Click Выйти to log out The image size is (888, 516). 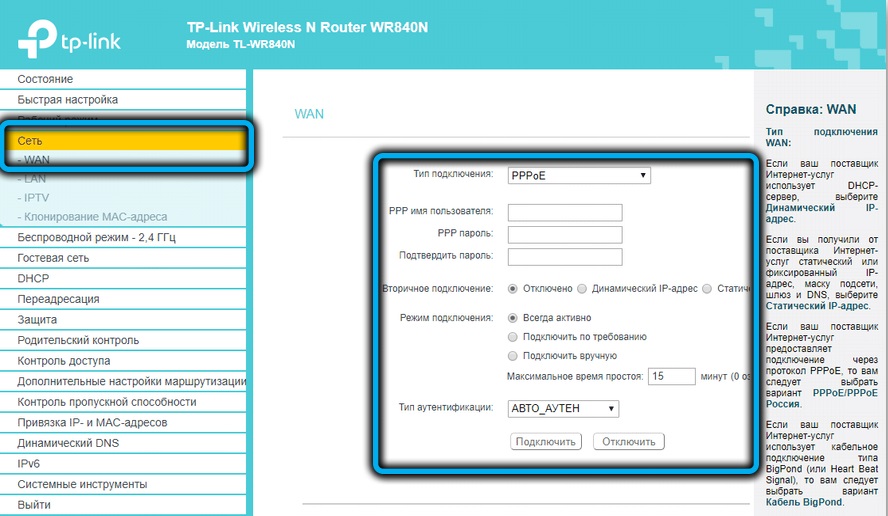point(123,505)
